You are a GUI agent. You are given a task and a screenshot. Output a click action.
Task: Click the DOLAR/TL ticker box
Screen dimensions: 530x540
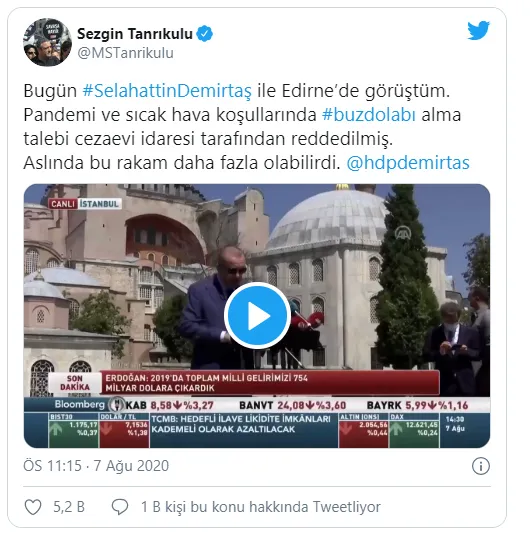(x=125, y=430)
